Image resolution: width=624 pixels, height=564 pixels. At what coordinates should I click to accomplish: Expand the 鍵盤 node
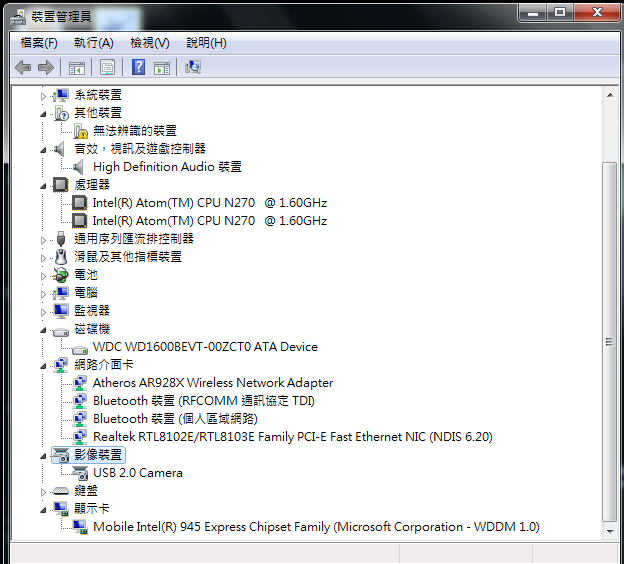click(x=43, y=492)
